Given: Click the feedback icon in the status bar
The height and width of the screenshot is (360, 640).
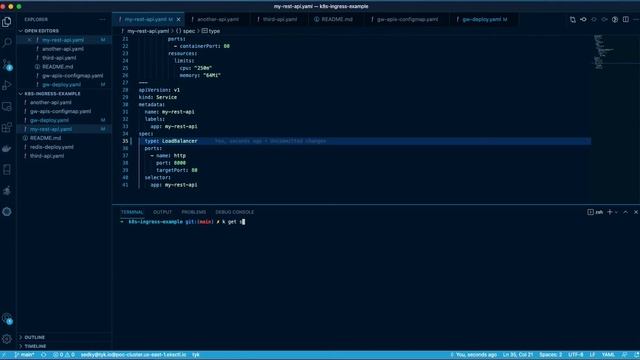Looking at the screenshot, I should pos(625,355).
